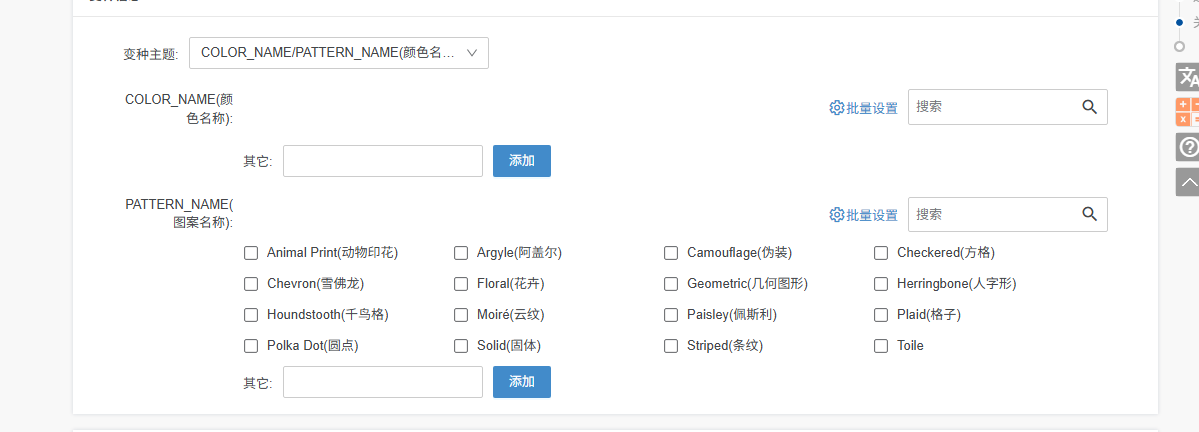Screen dimensions: 1199x432
Task: Check the Animal Print(动物印花) checkbox
Action: (x=251, y=253)
